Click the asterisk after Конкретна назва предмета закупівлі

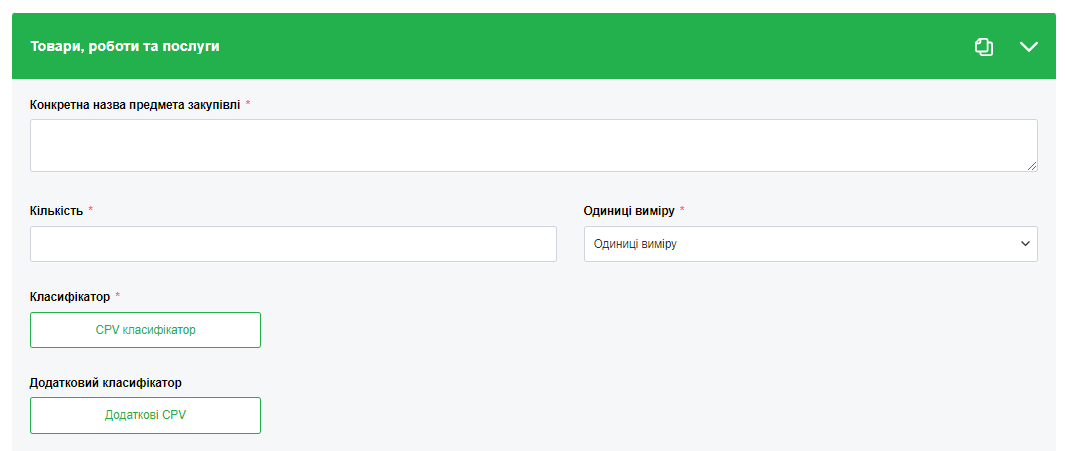pyautogui.click(x=248, y=103)
